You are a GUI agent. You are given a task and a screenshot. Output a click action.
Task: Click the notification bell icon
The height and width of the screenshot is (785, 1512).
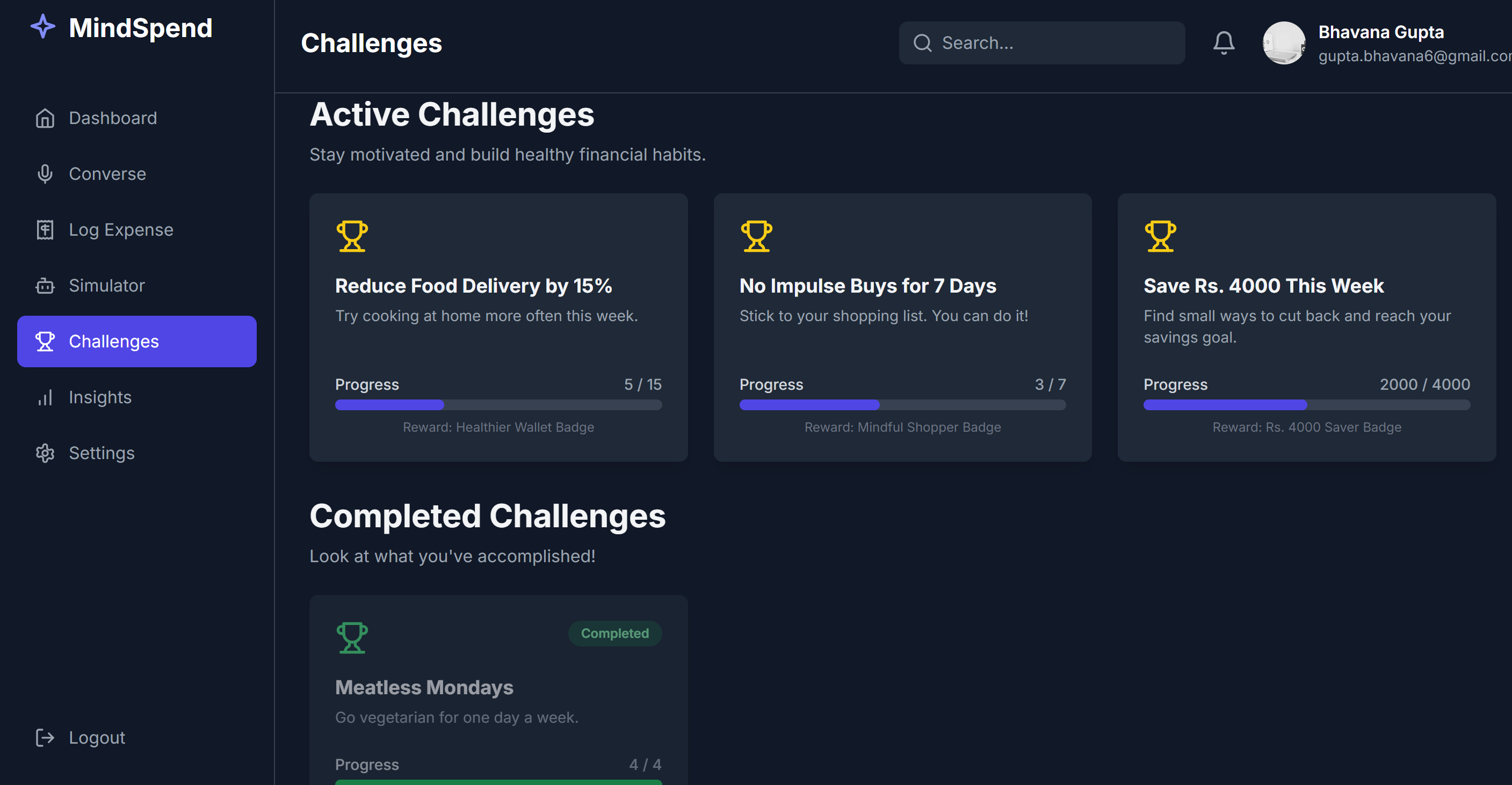point(1225,42)
